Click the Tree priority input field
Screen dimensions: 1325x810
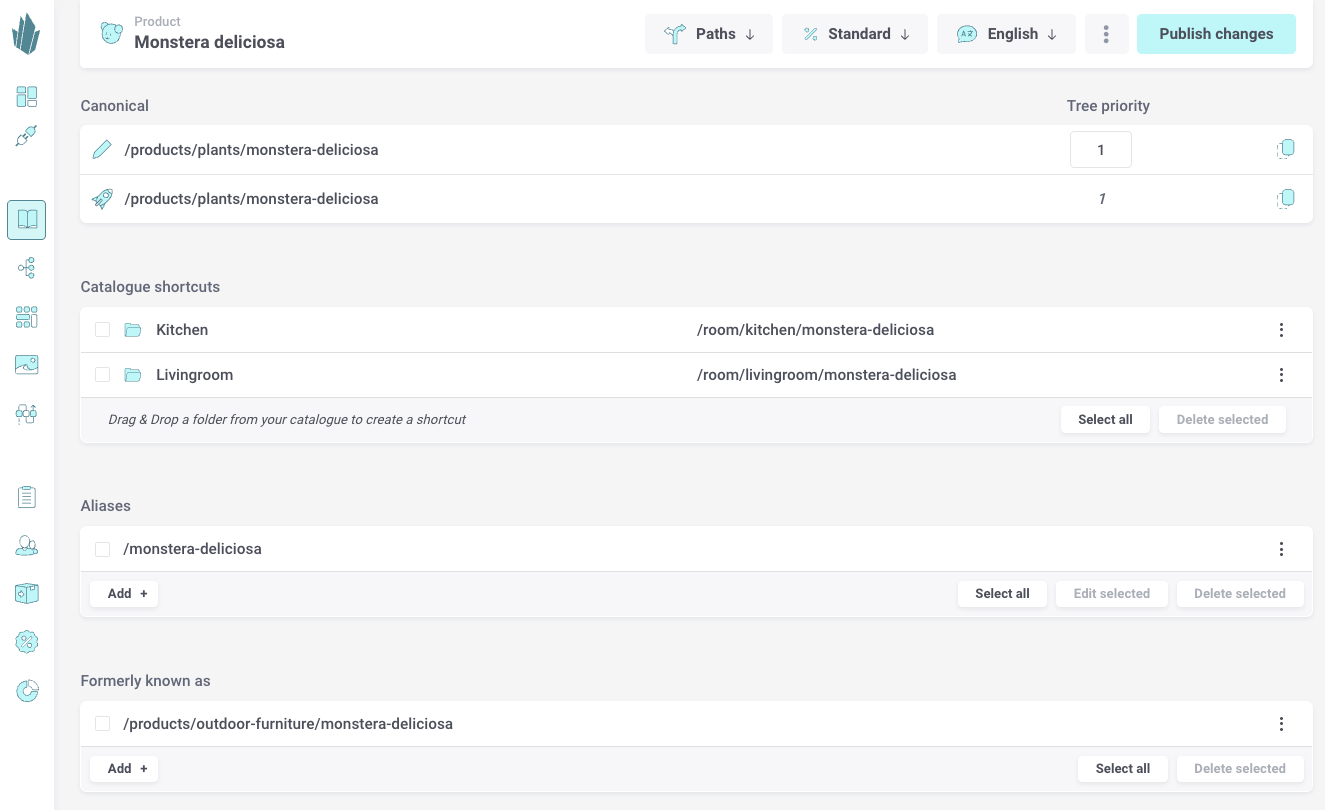pyautogui.click(x=1100, y=150)
